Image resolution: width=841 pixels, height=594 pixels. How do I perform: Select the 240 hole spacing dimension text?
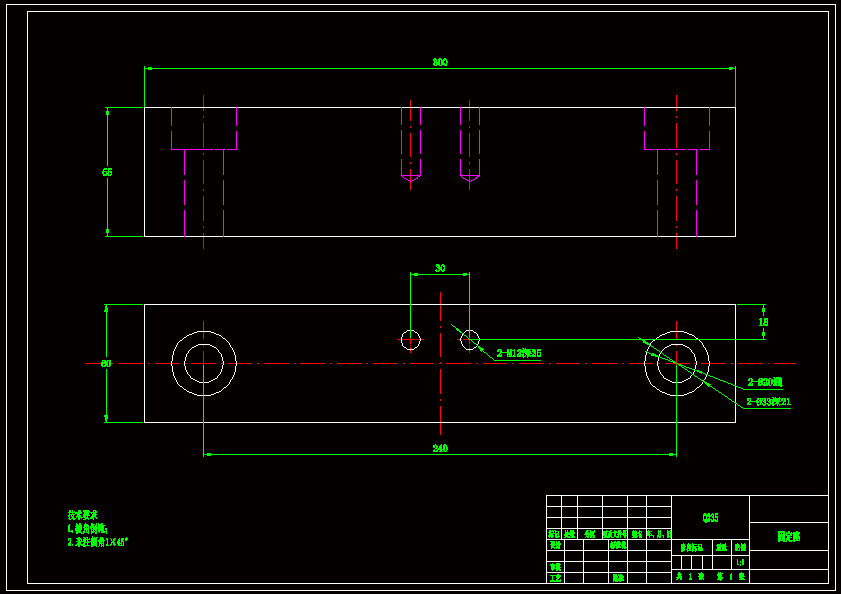pos(440,449)
